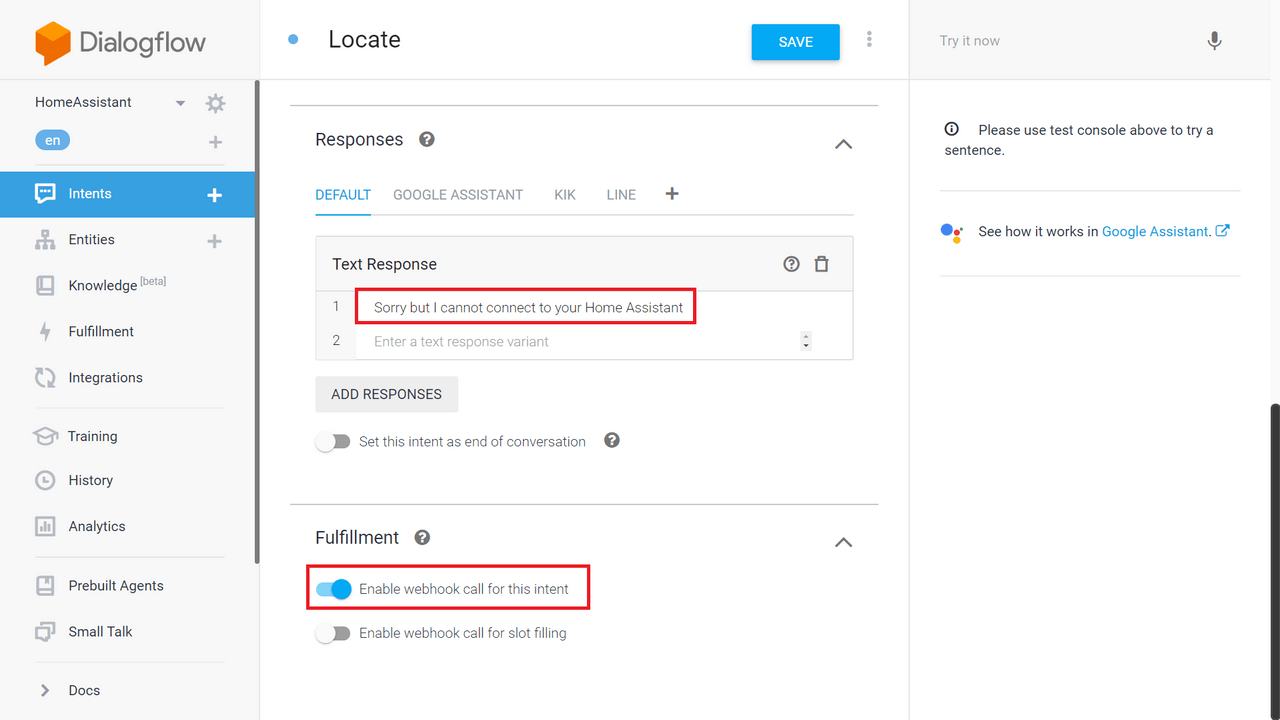Switch to the KIK responses tab
The height and width of the screenshot is (720, 1280).
pyautogui.click(x=565, y=195)
